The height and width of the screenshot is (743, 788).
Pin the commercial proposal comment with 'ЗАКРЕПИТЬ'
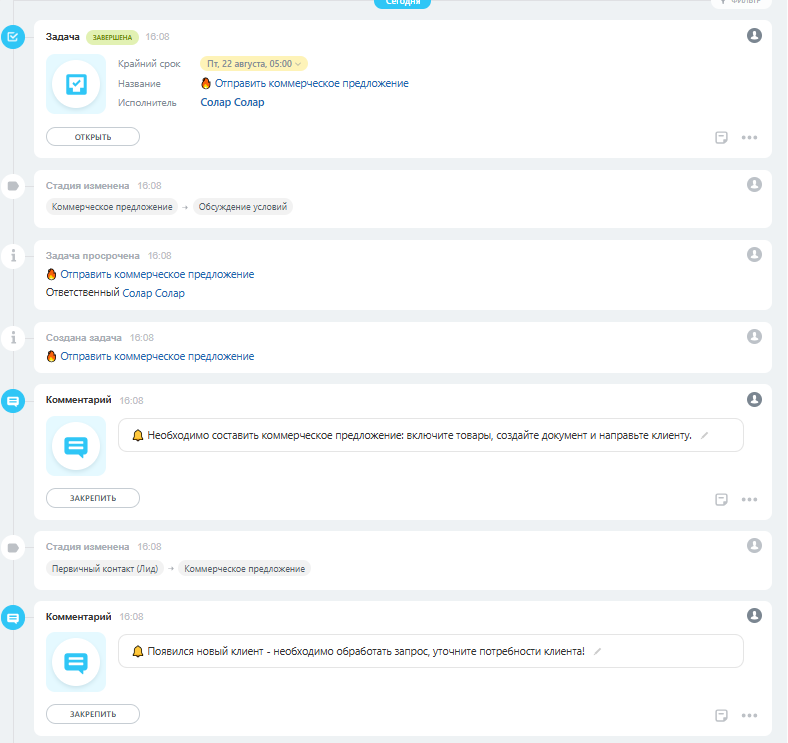pyautogui.click(x=93, y=497)
